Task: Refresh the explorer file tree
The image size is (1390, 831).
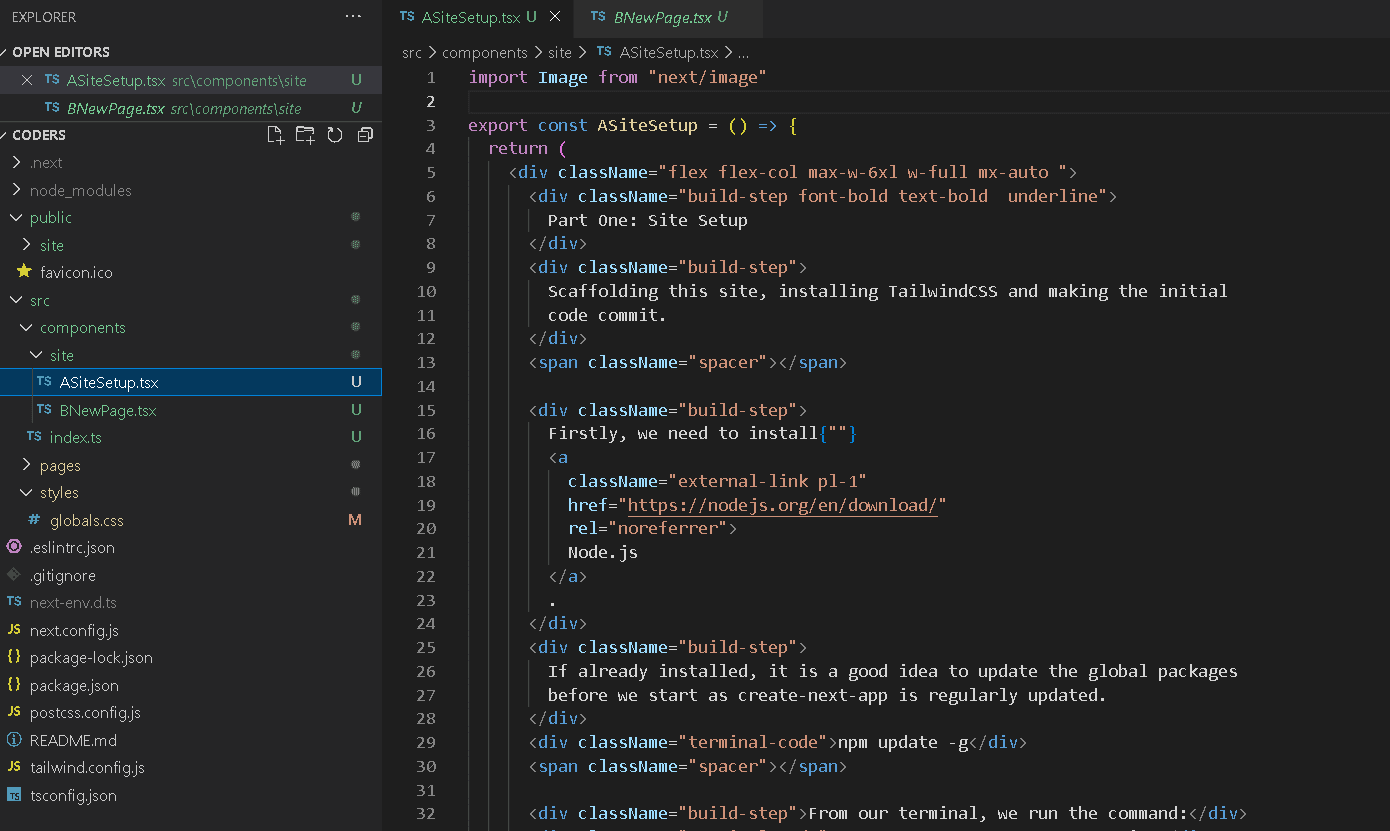Action: [335, 135]
